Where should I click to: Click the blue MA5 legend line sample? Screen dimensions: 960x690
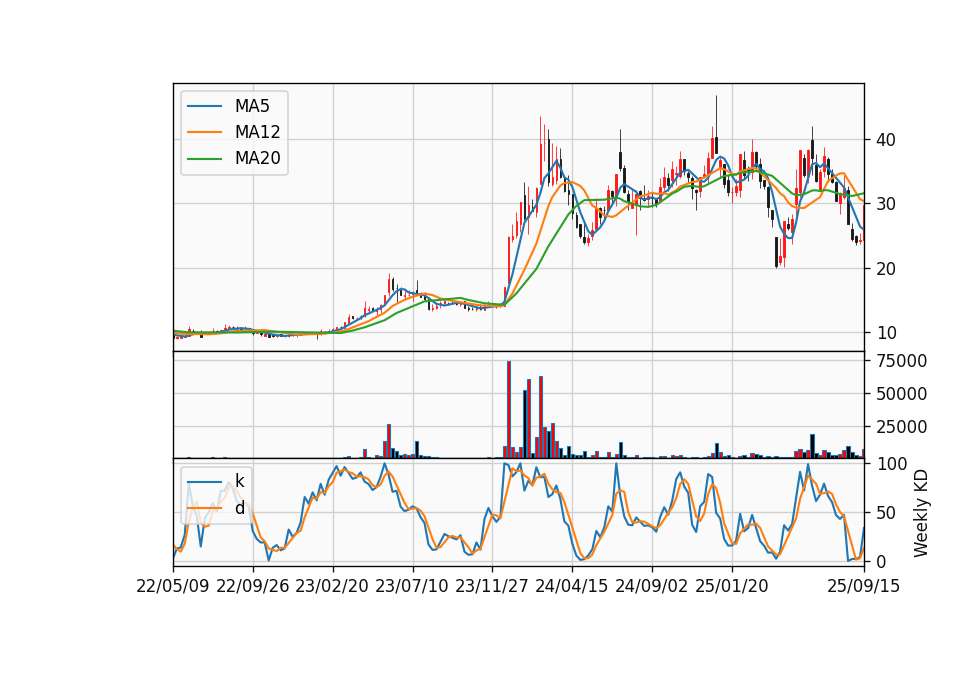[x=204, y=106]
